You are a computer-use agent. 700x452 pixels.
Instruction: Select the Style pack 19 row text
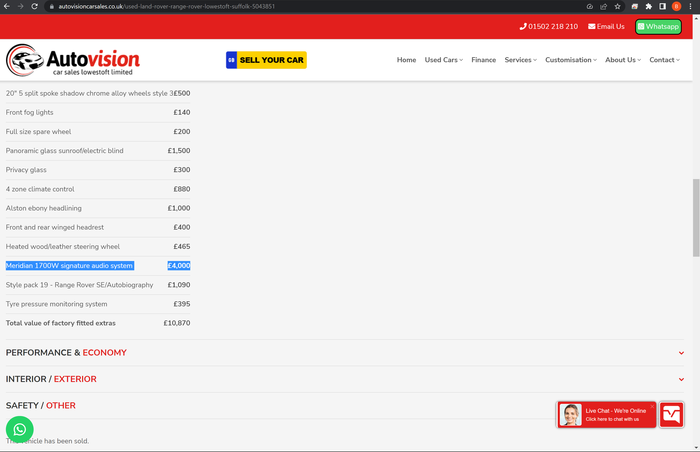click(79, 285)
